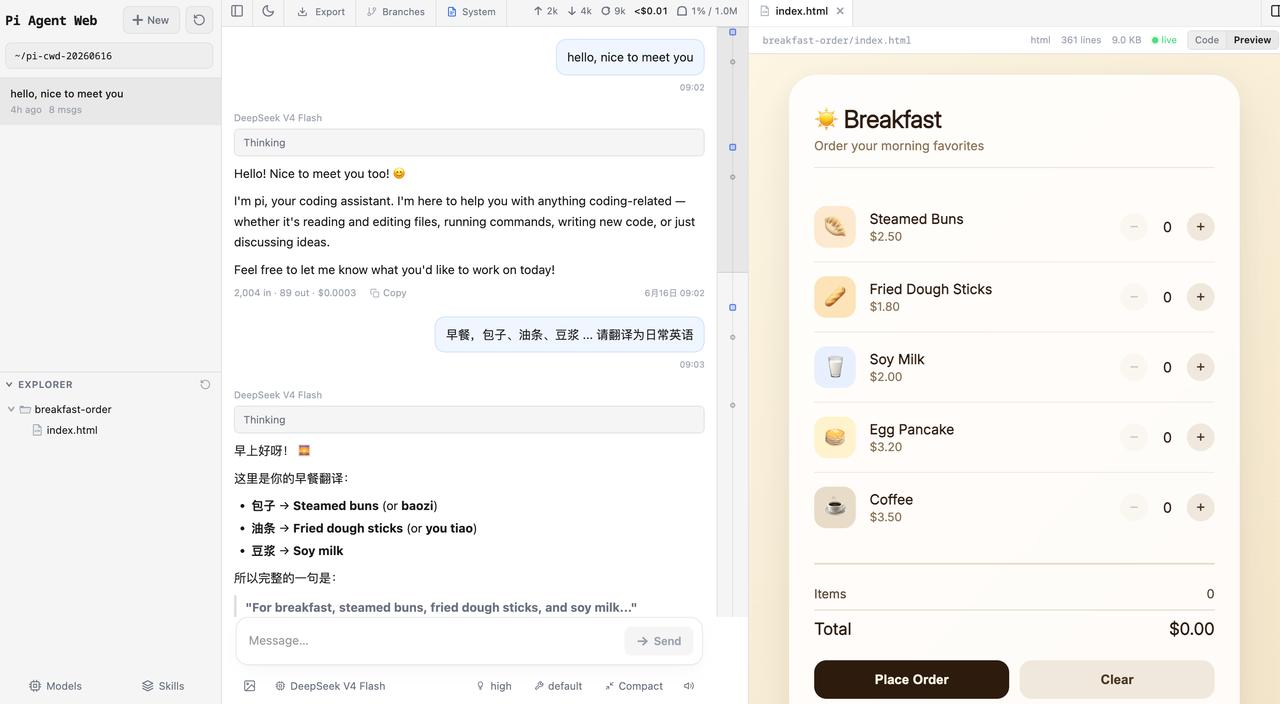Open the Skills panel
Screen dimensions: 1280x704
tap(163, 686)
